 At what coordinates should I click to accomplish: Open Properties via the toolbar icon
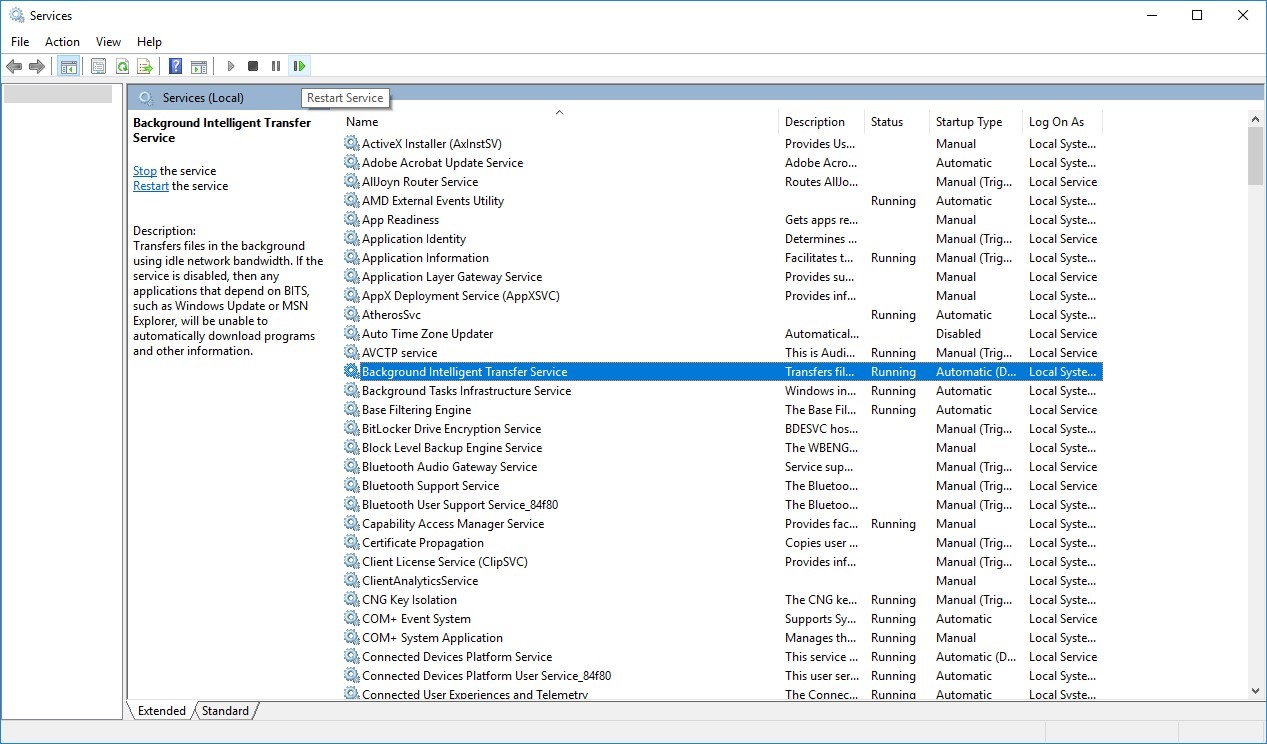[98, 66]
